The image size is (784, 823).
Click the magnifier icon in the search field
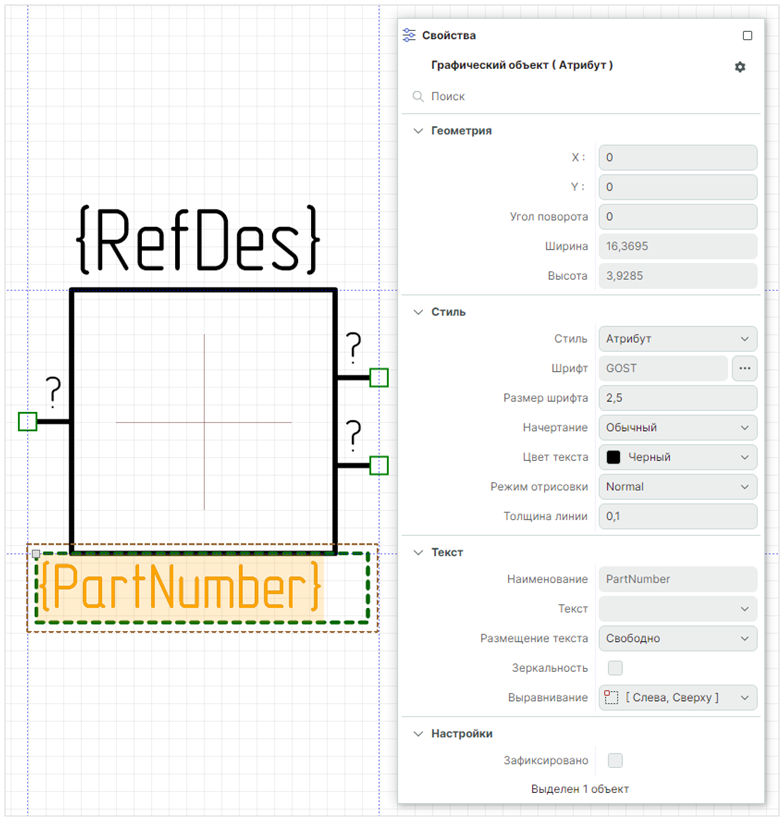pos(418,97)
